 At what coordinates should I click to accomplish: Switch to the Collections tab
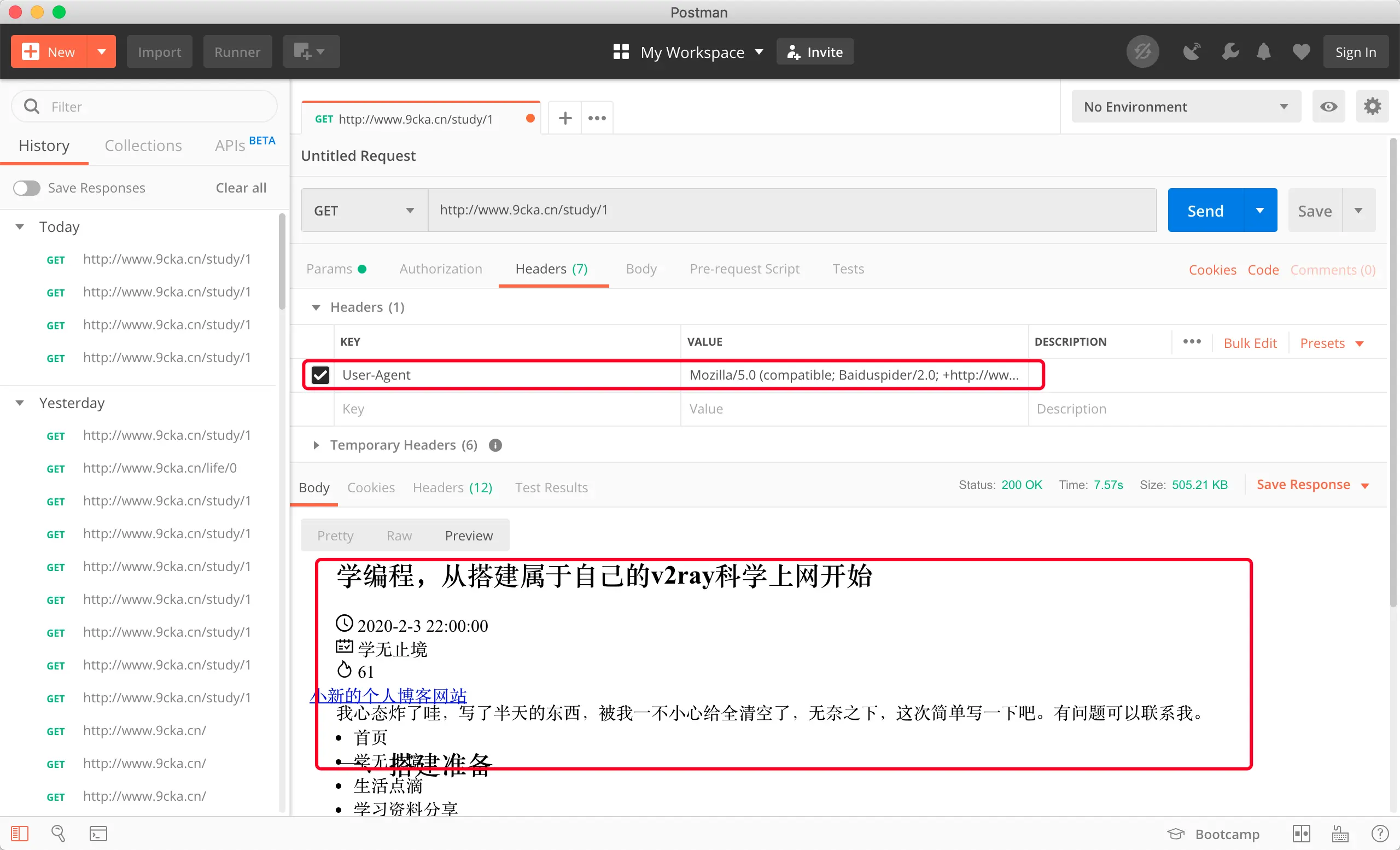point(143,145)
